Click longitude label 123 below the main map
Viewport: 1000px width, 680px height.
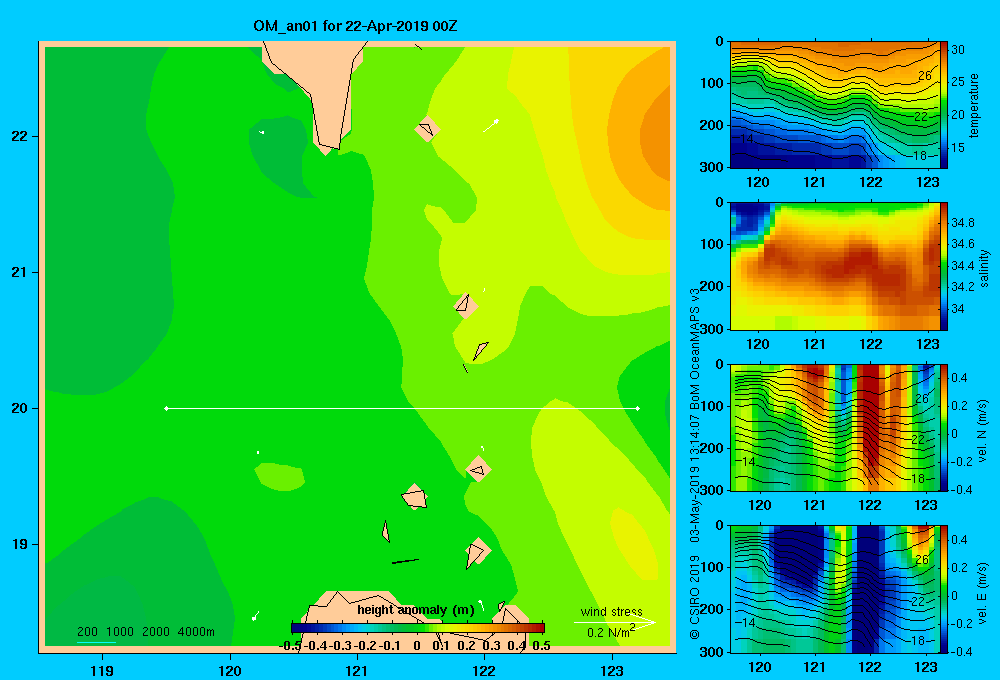pyautogui.click(x=612, y=670)
